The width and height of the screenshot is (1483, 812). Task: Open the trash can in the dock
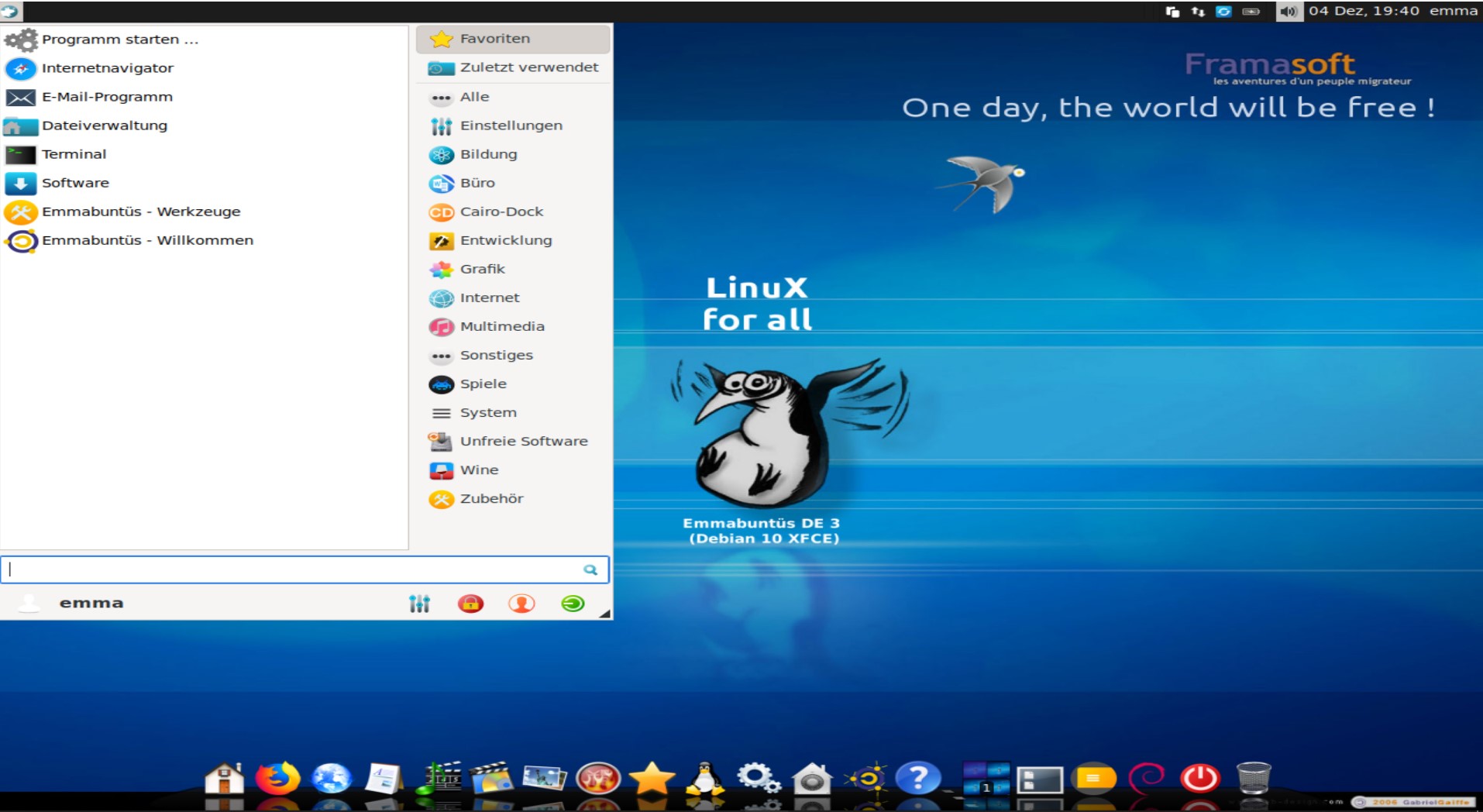1254,779
